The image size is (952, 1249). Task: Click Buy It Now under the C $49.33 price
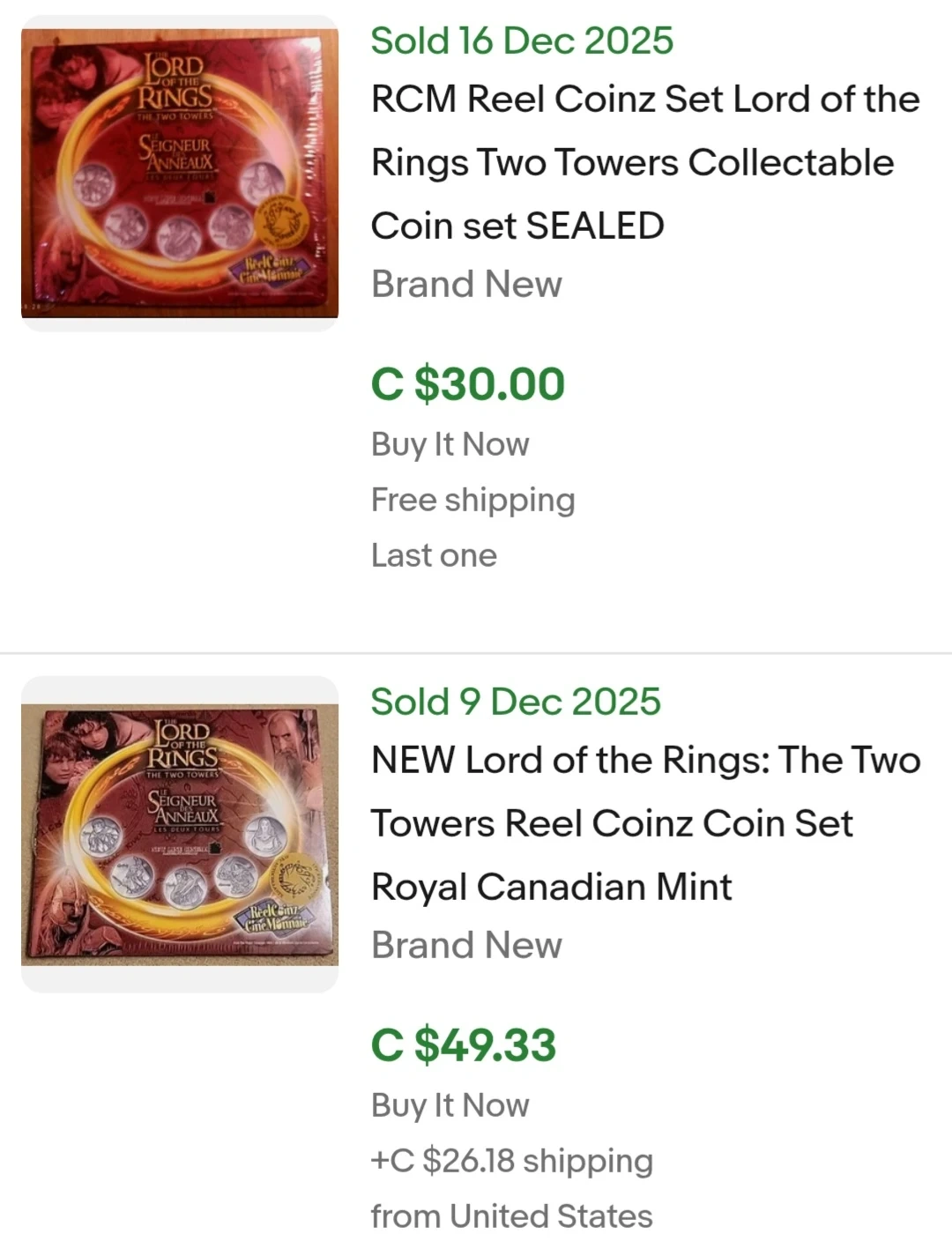point(450,1105)
